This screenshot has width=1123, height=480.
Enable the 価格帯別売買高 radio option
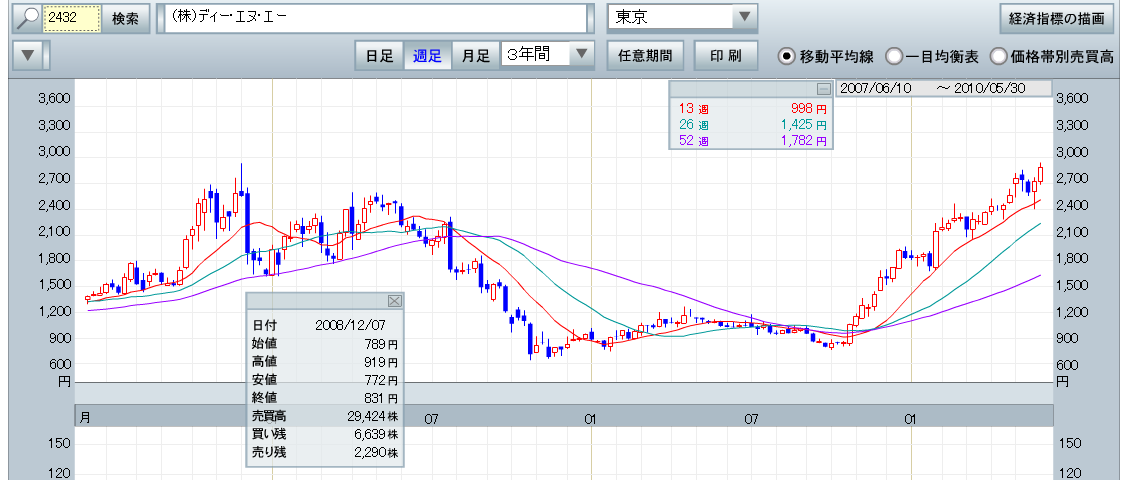pos(998,56)
